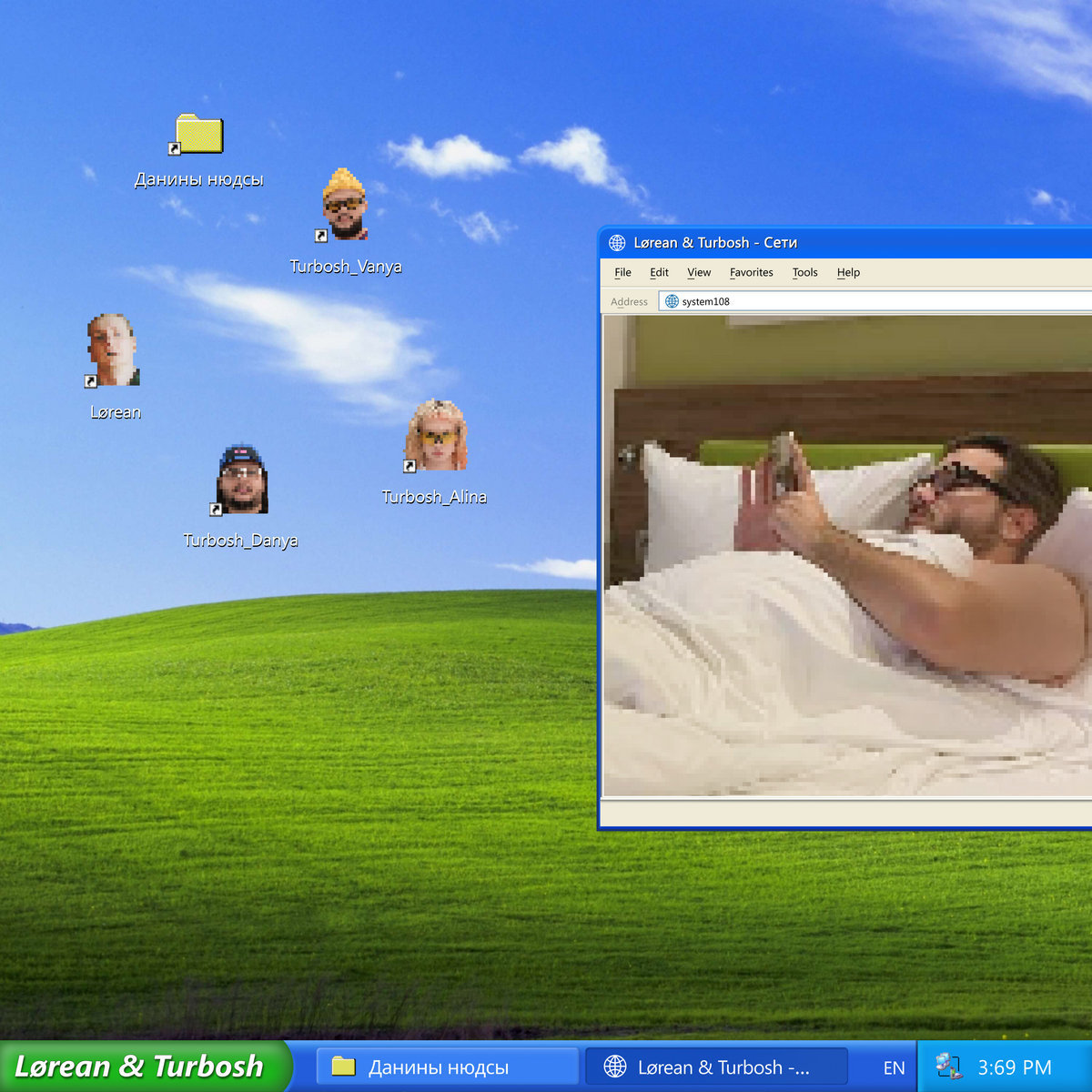Open the Turbosh_Alina desktop shortcut

pos(436,437)
